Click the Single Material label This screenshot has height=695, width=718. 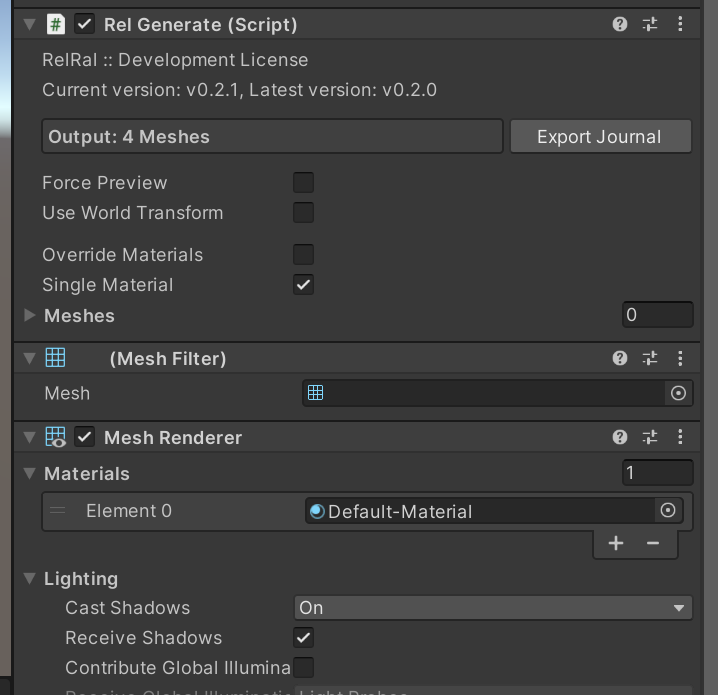point(108,285)
